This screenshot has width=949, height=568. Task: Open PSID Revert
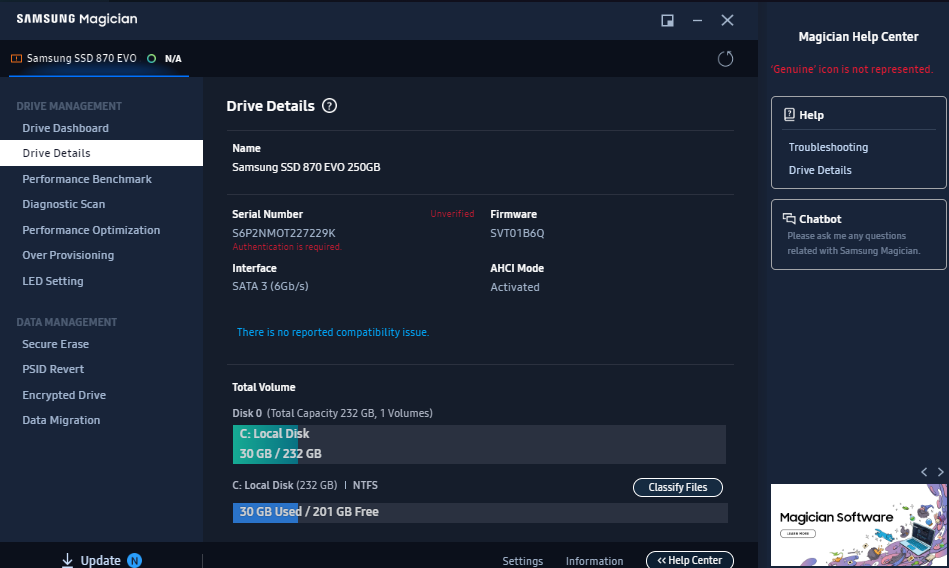point(53,369)
